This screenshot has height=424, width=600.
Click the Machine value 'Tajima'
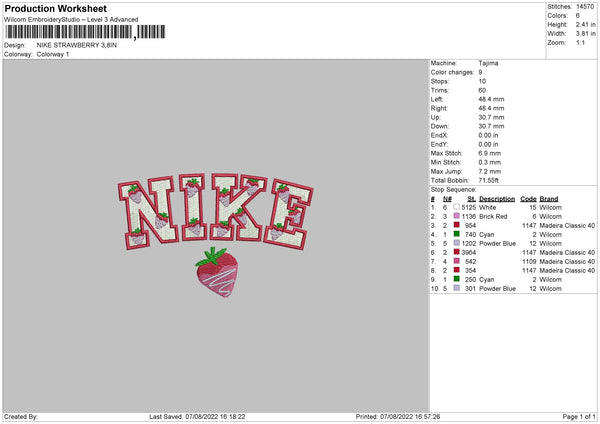(488, 63)
